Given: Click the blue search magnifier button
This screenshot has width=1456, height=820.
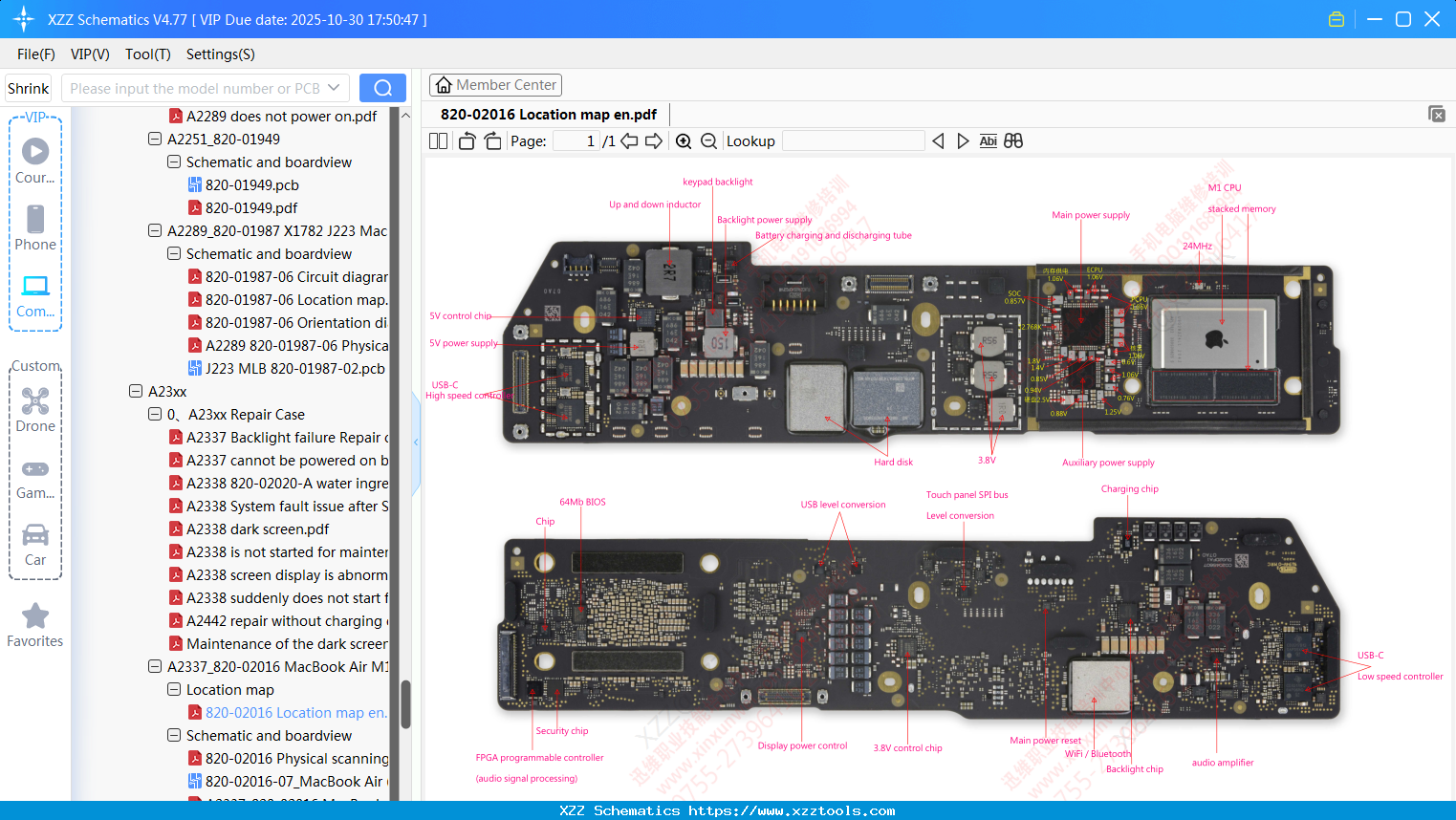Looking at the screenshot, I should (382, 88).
